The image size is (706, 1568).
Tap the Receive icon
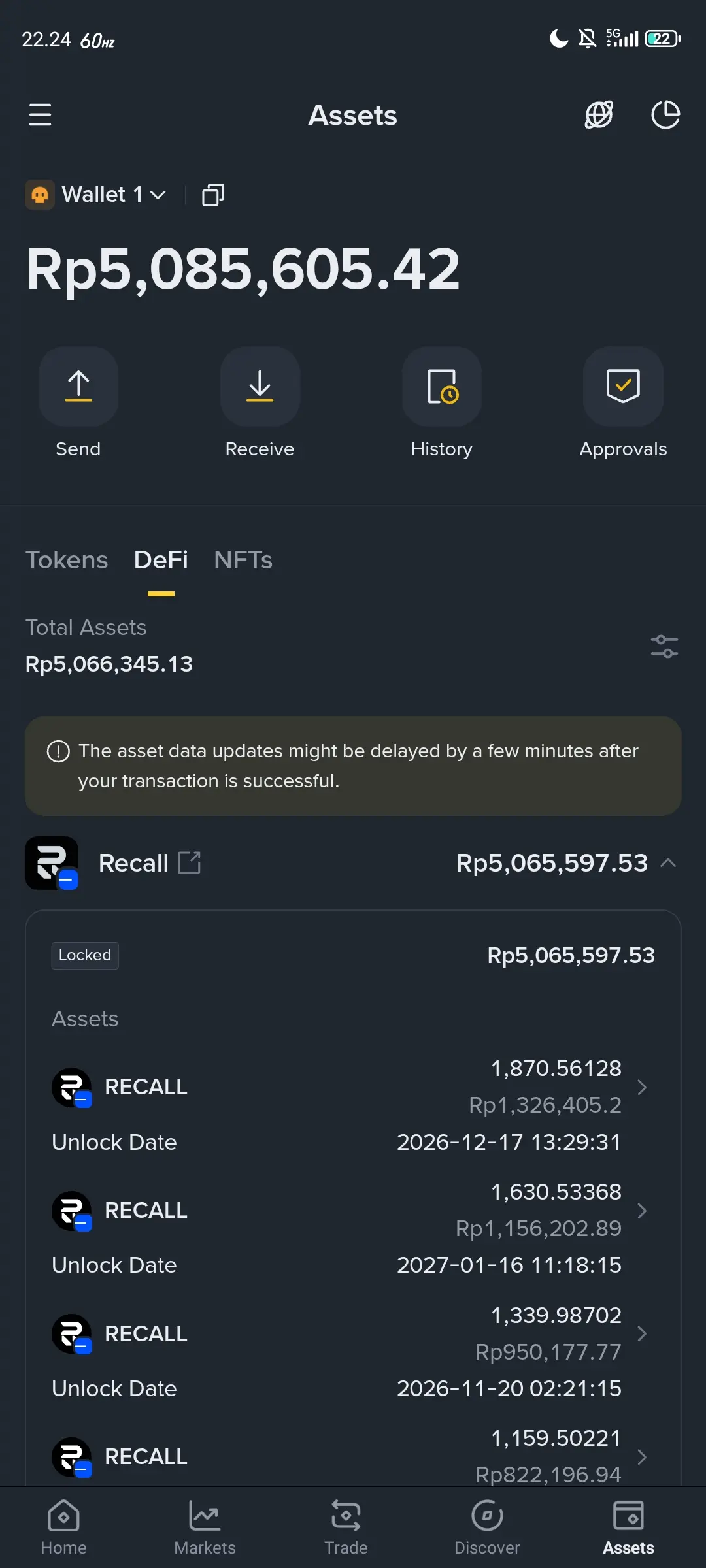click(260, 386)
